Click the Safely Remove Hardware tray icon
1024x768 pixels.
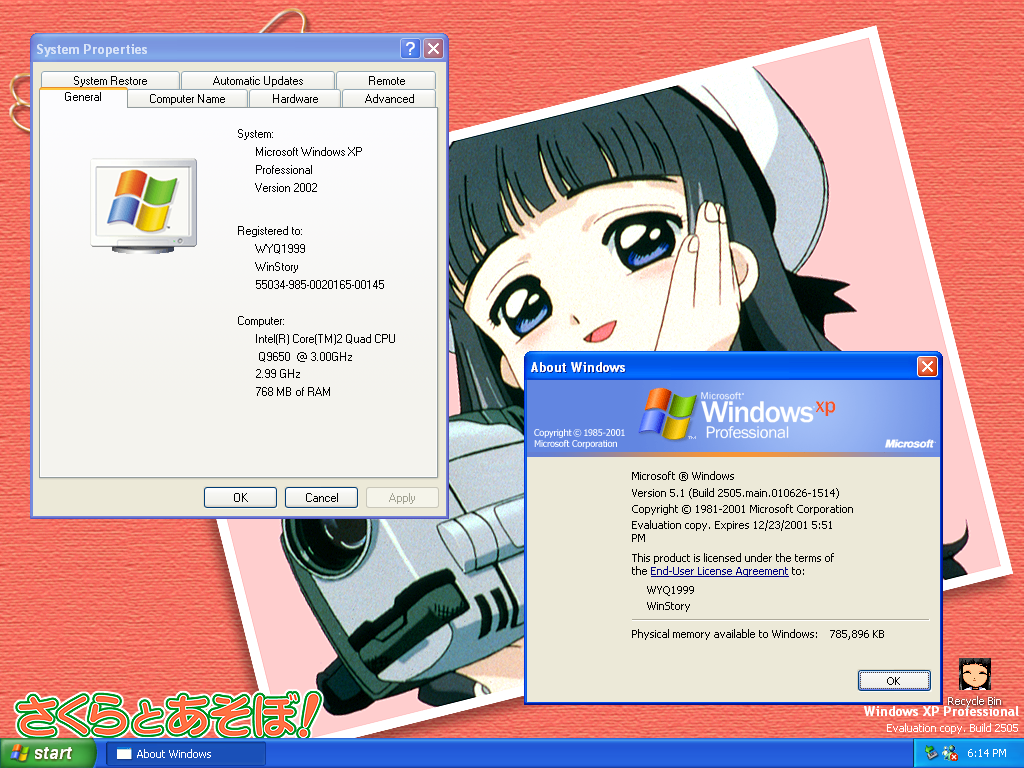[931, 753]
